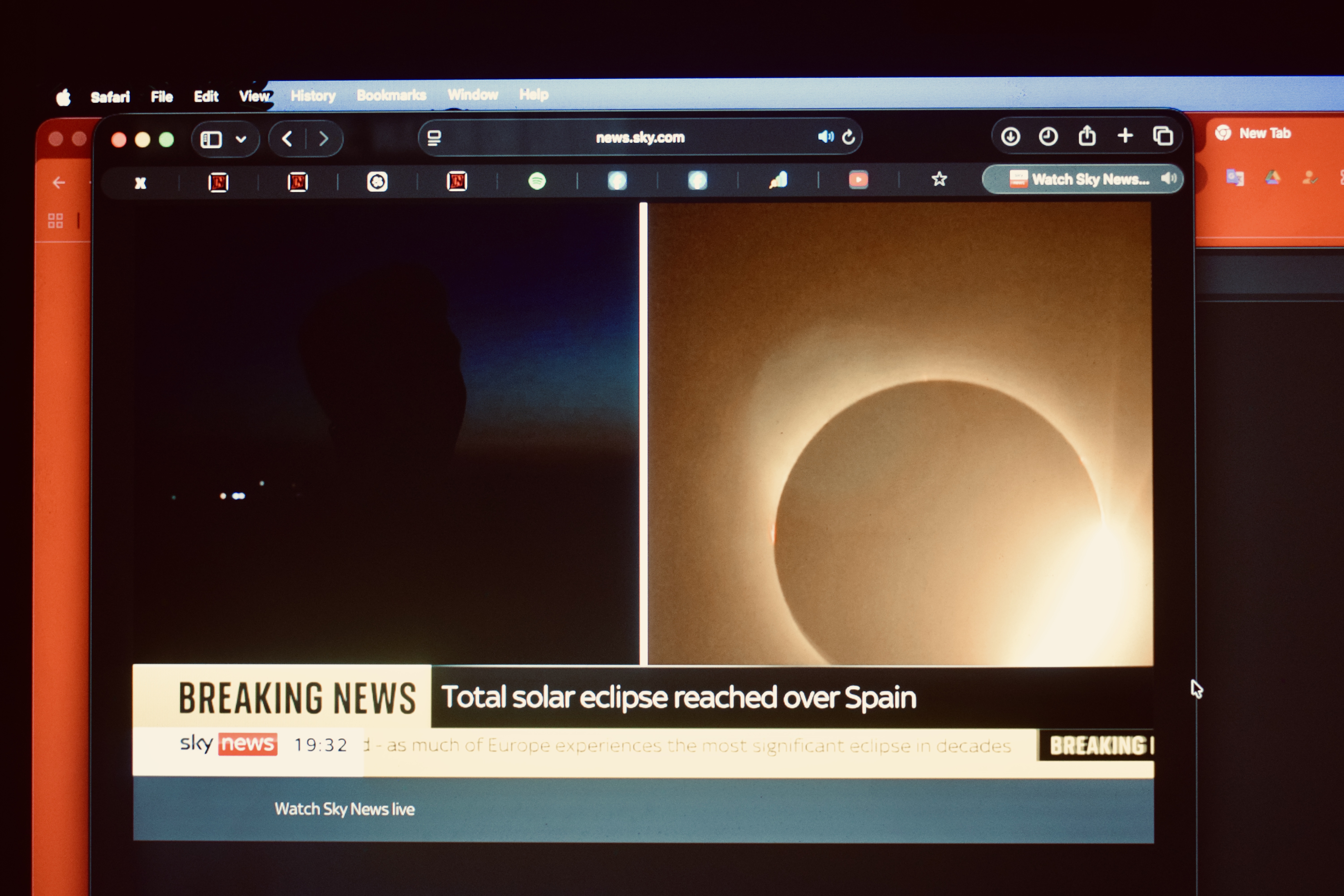Open the person icon bookmark in Chrome
Screen dimensions: 1344x896
point(1310,178)
